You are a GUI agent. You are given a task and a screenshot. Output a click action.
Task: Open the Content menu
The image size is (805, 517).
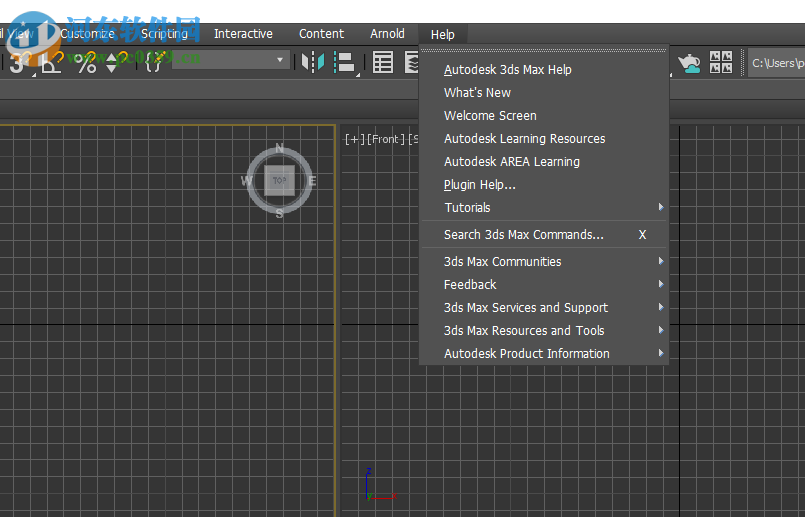click(321, 34)
